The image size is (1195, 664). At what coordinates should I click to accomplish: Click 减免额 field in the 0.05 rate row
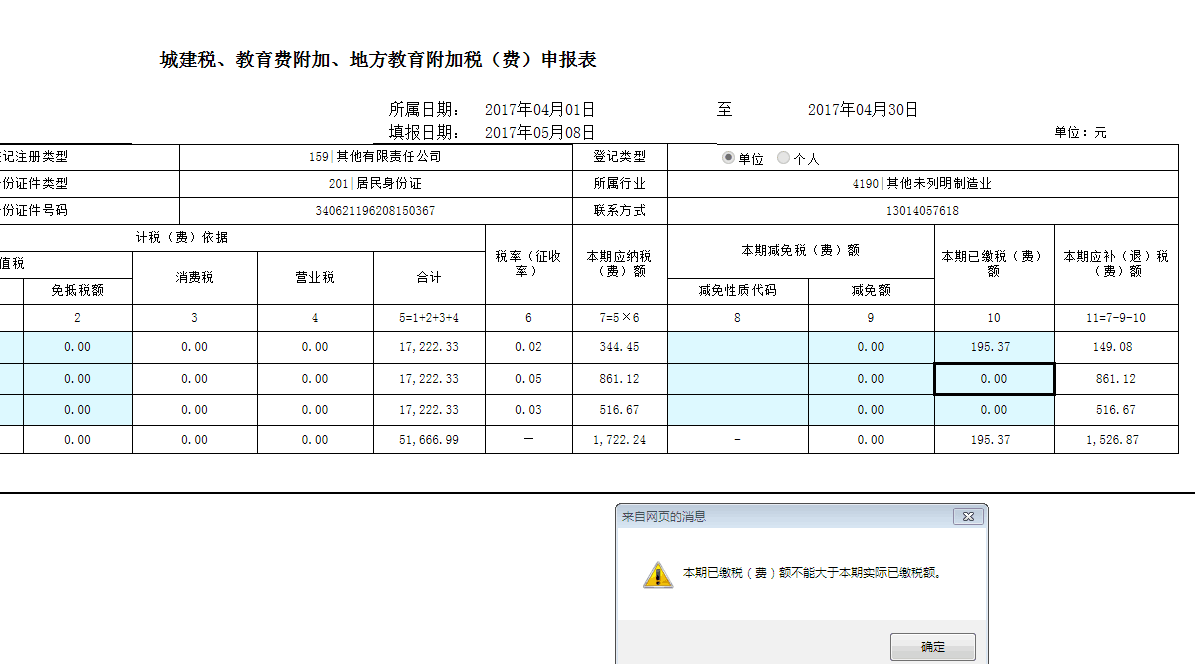click(x=870, y=379)
